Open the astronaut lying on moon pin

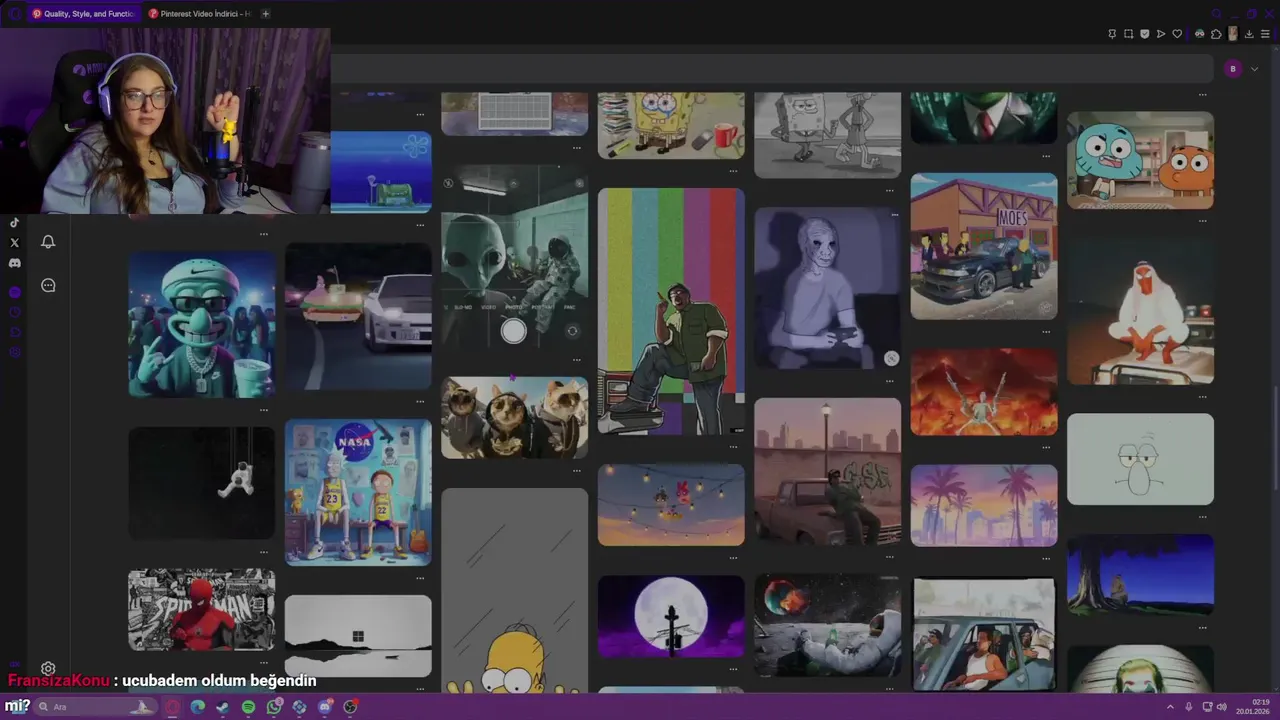(x=827, y=625)
